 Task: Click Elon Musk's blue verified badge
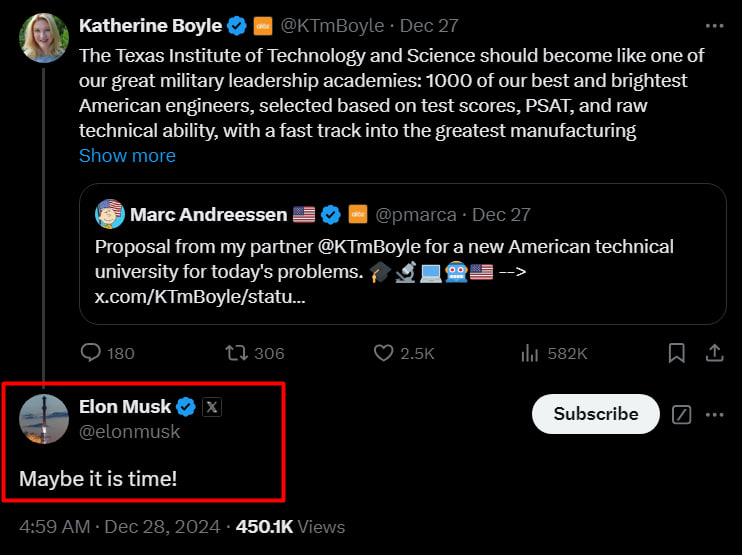tap(186, 406)
